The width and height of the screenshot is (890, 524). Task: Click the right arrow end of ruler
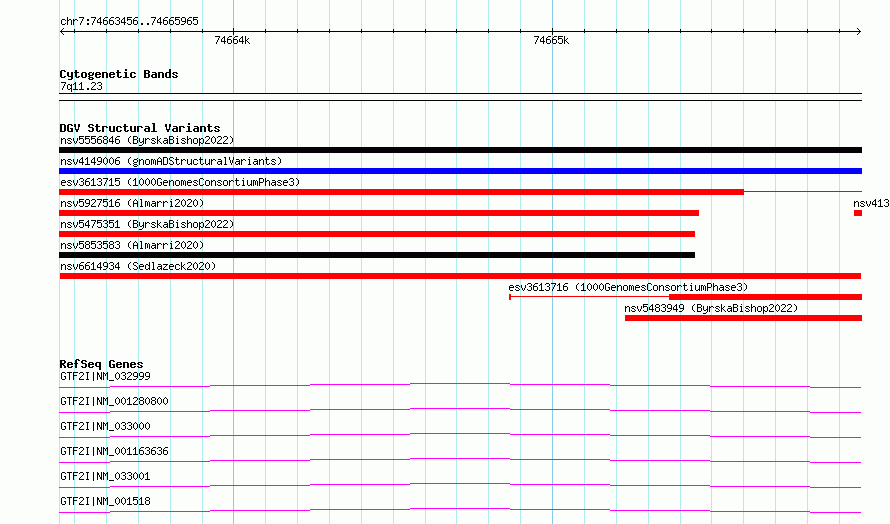(x=858, y=32)
